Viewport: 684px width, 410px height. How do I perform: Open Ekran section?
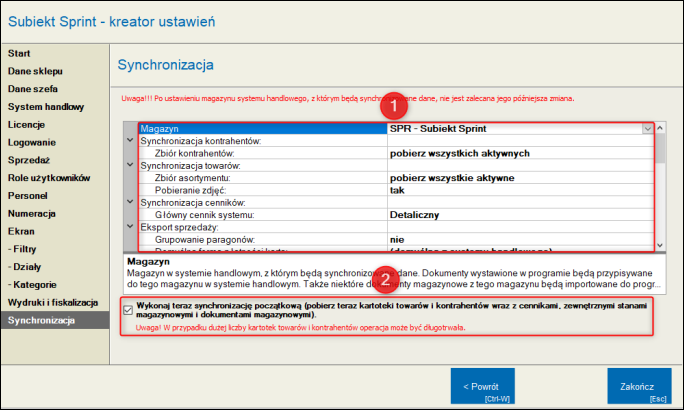coord(21,232)
